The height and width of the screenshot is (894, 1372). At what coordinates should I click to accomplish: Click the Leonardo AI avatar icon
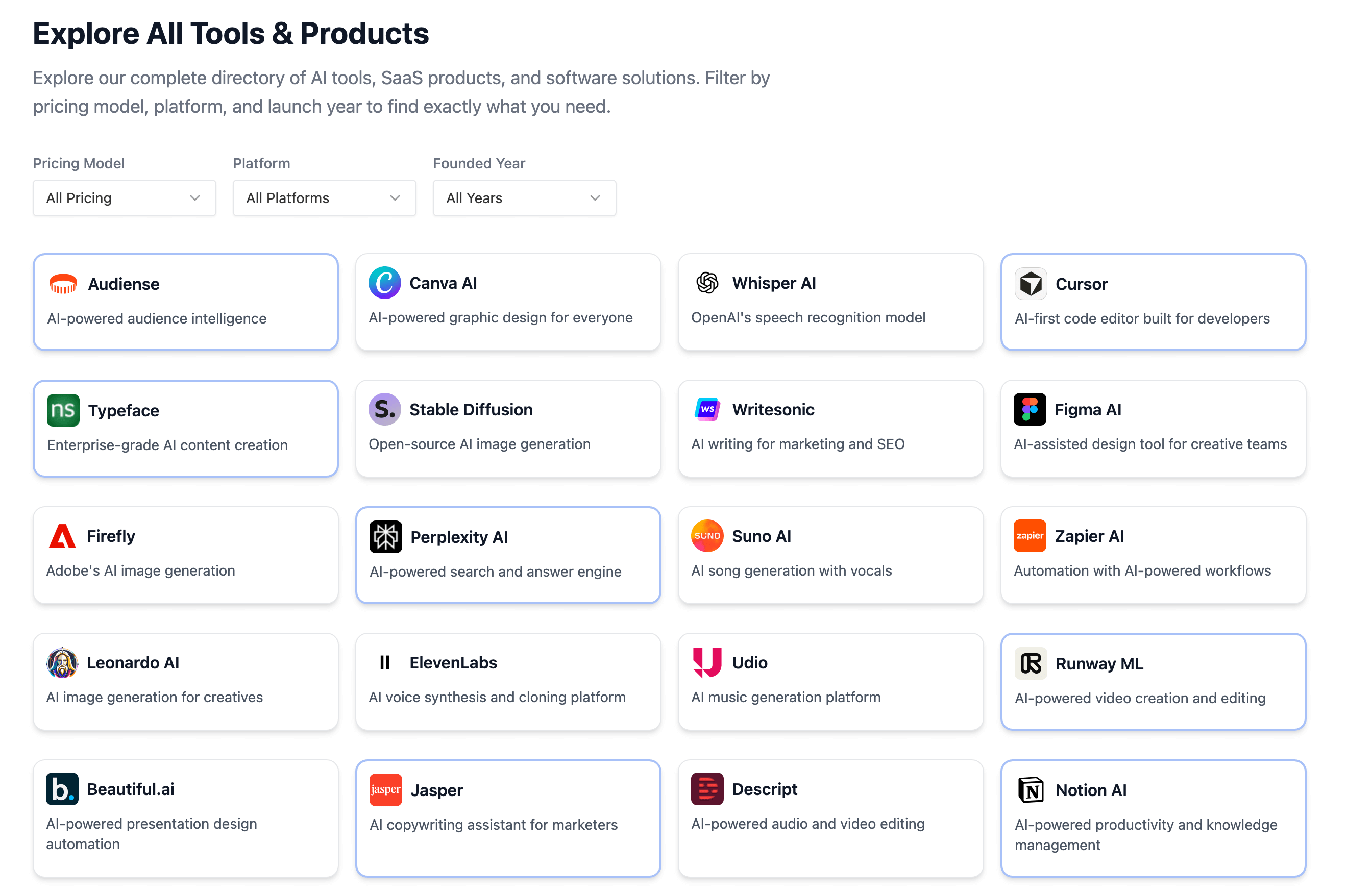[62, 662]
